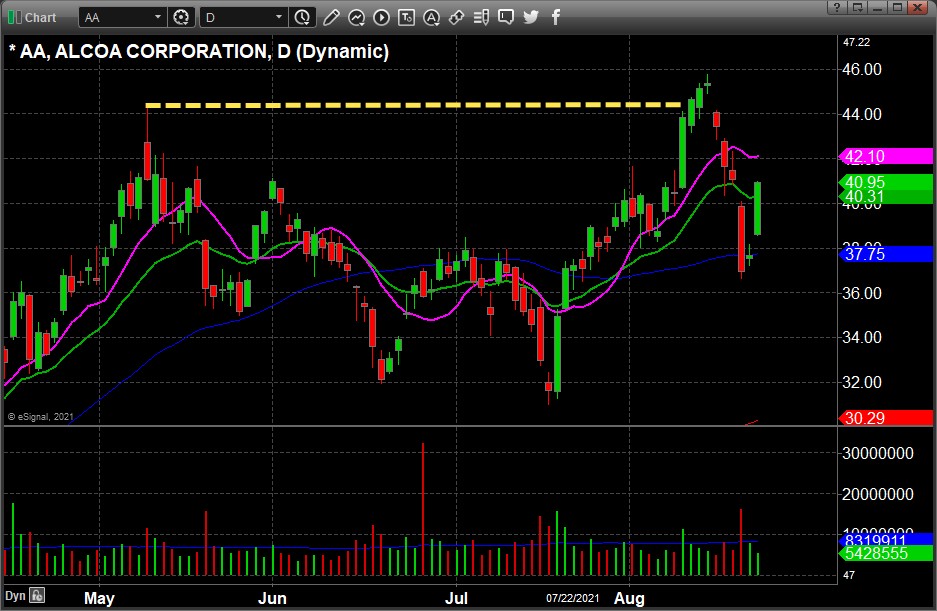This screenshot has width=937, height=611.
Task: Click the magenta 42.10 price label
Action: [886, 157]
